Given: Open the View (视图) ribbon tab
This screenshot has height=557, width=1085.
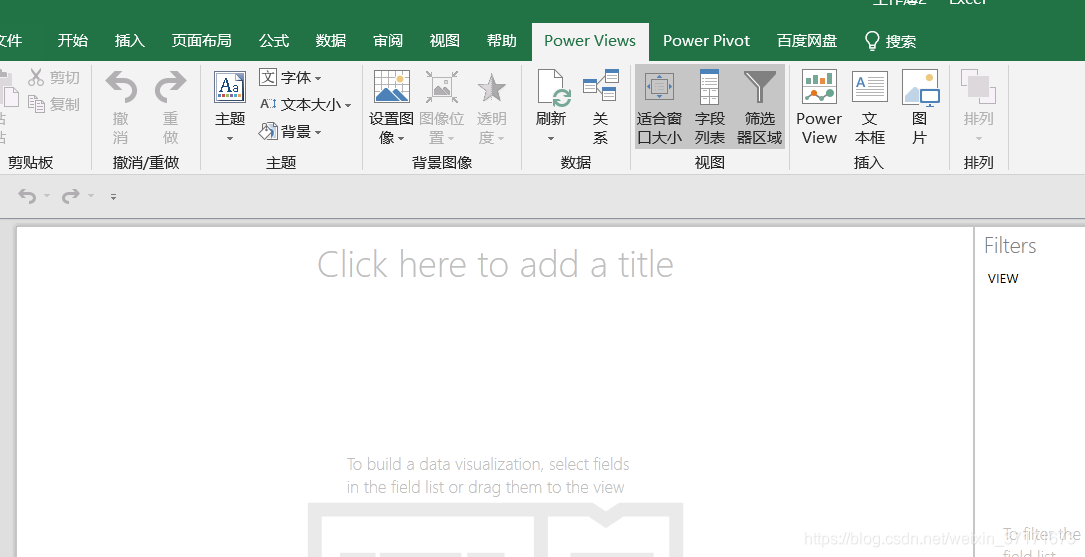Looking at the screenshot, I should point(445,41).
